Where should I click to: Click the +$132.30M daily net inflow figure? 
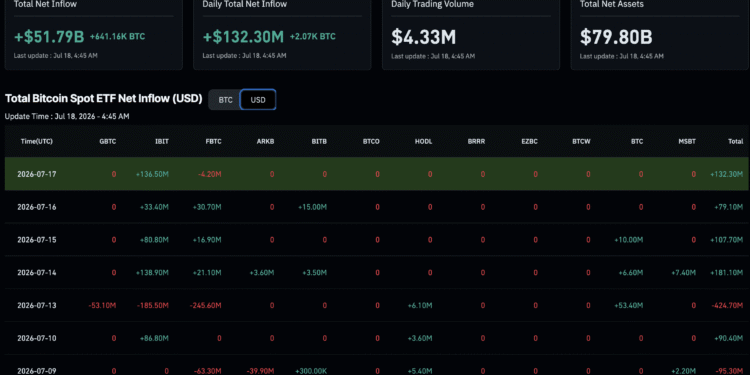[243, 36]
